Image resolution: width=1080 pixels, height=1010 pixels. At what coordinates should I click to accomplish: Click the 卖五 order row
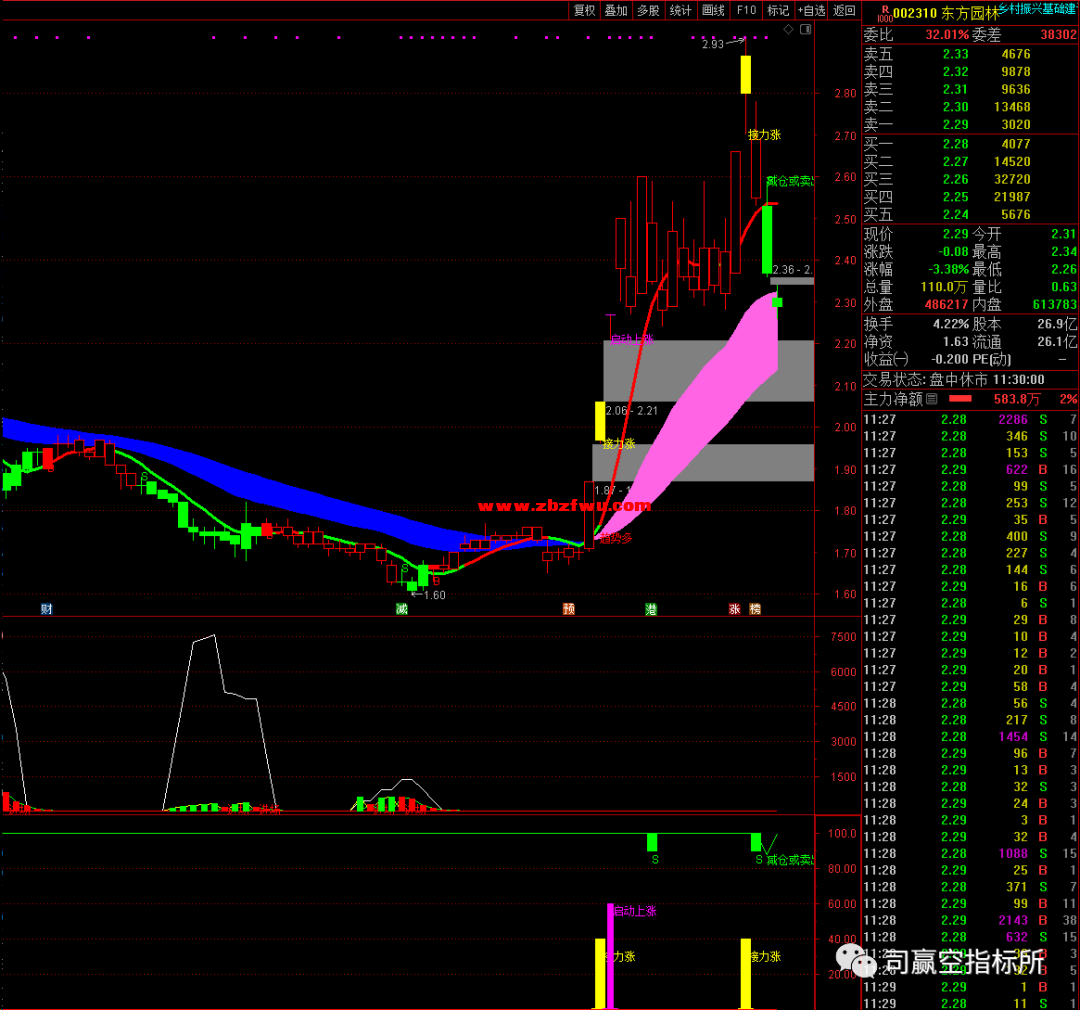click(x=970, y=54)
